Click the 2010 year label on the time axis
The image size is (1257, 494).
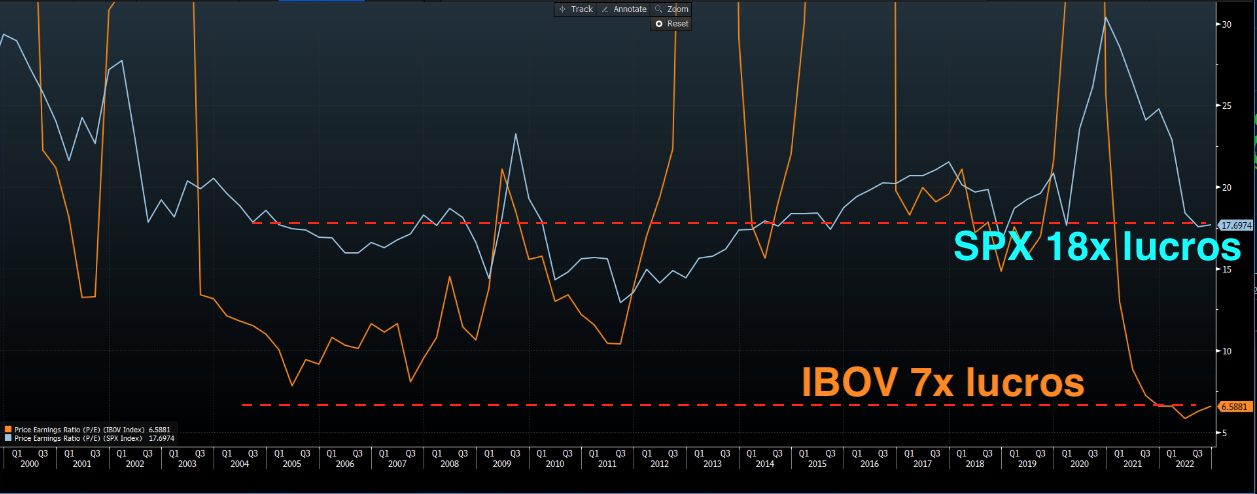point(555,464)
